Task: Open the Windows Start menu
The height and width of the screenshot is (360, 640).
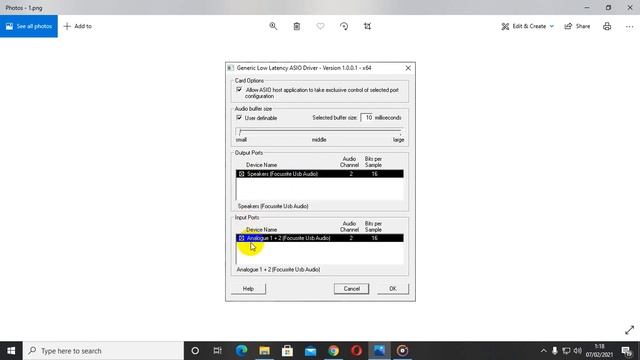Action: pos(11,351)
